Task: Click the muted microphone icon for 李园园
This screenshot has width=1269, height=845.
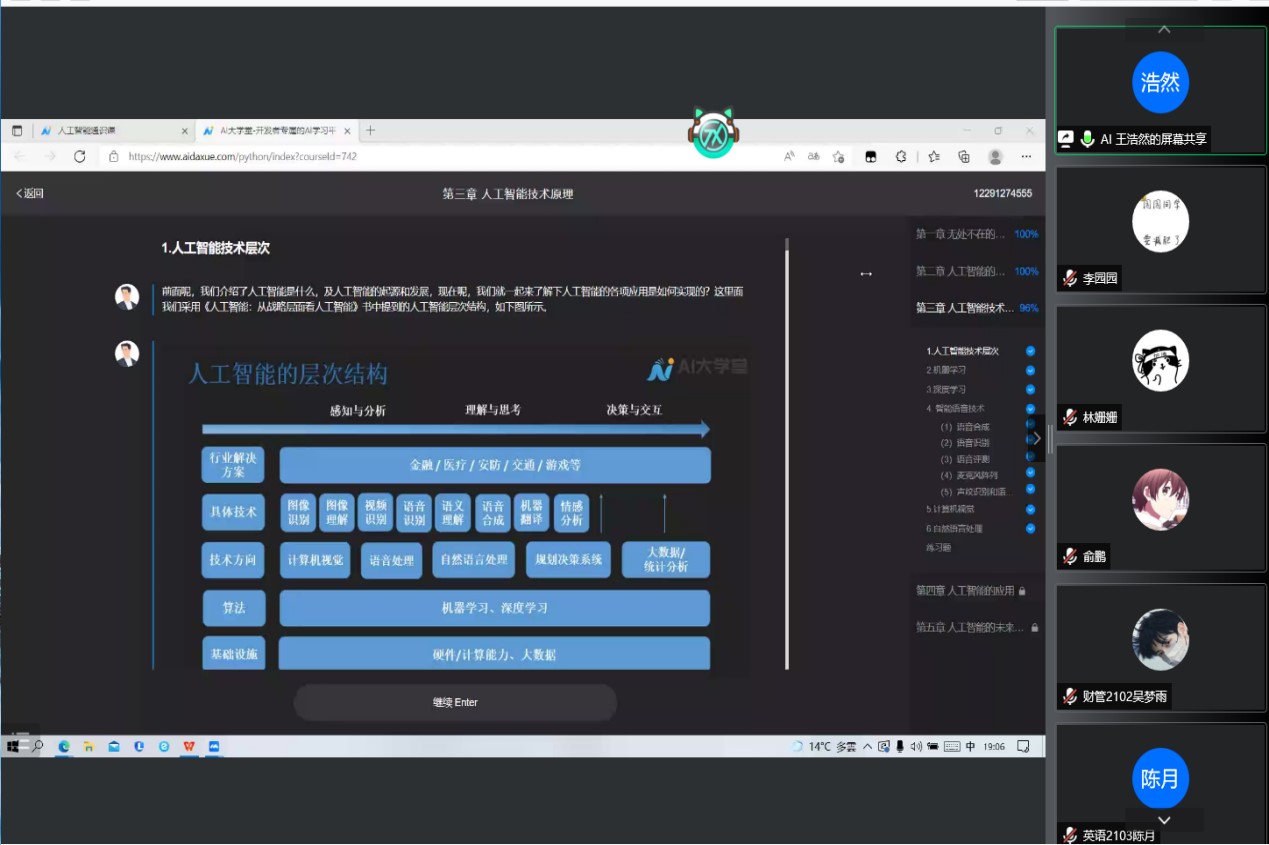Action: coord(1070,279)
